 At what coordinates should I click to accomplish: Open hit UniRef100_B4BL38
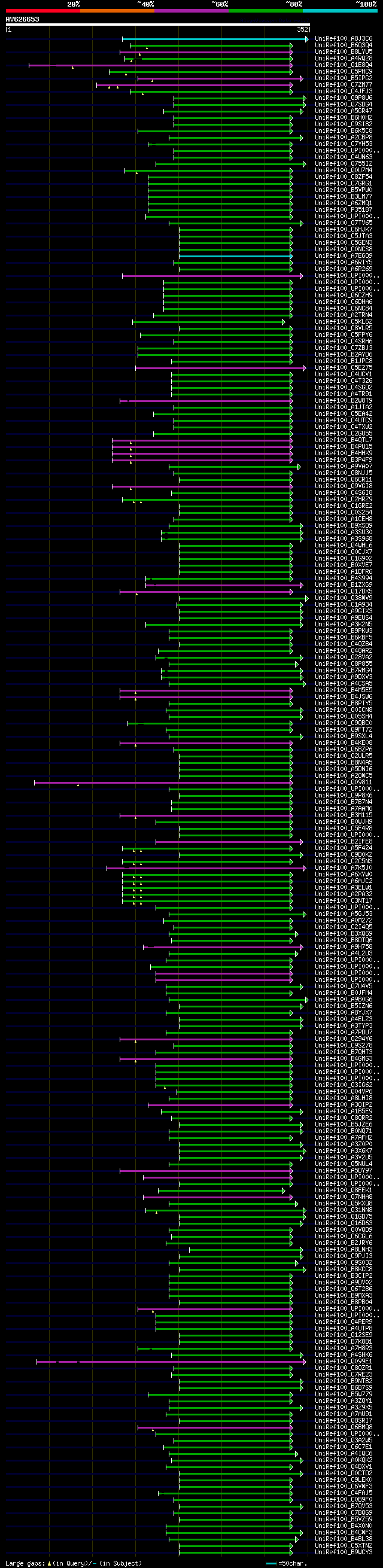point(344,1539)
